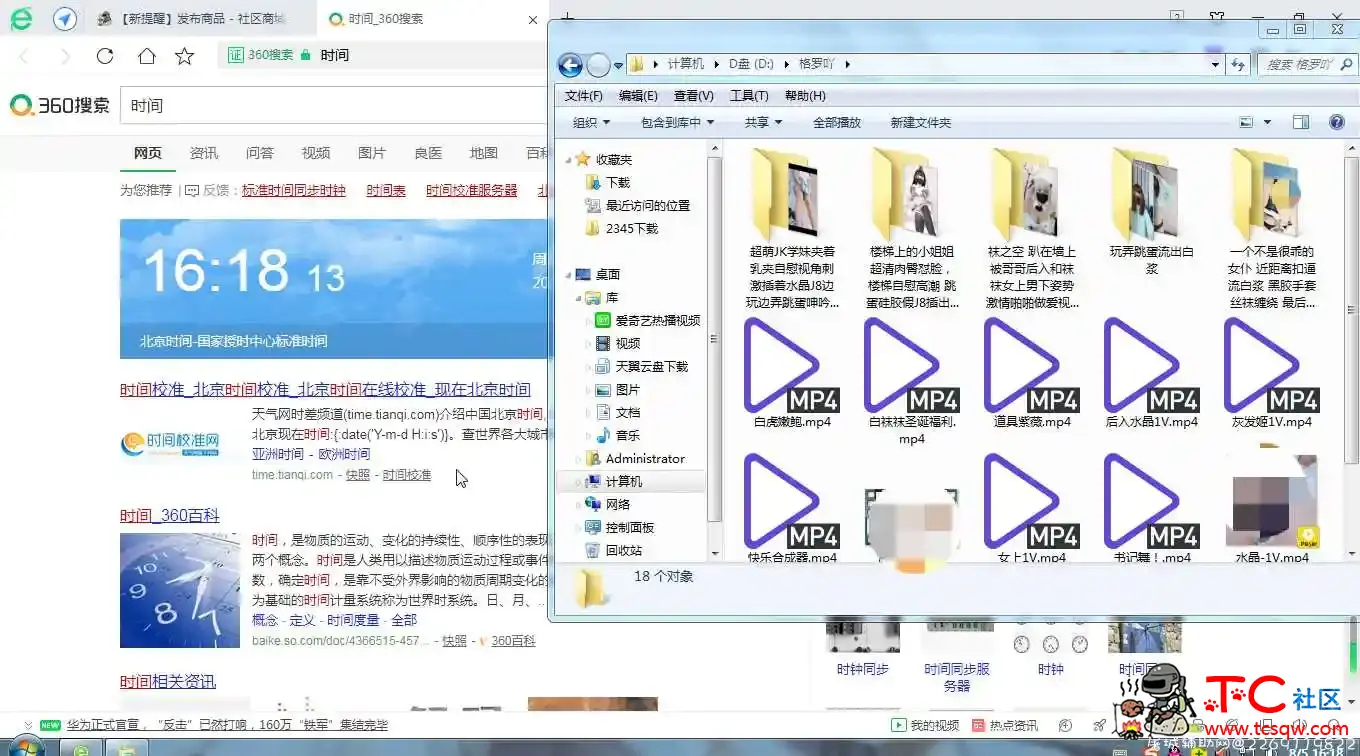This screenshot has height=756, width=1360.
Task: Open recent pages dropdown beside Explorer forward button
Action: pyautogui.click(x=618, y=65)
